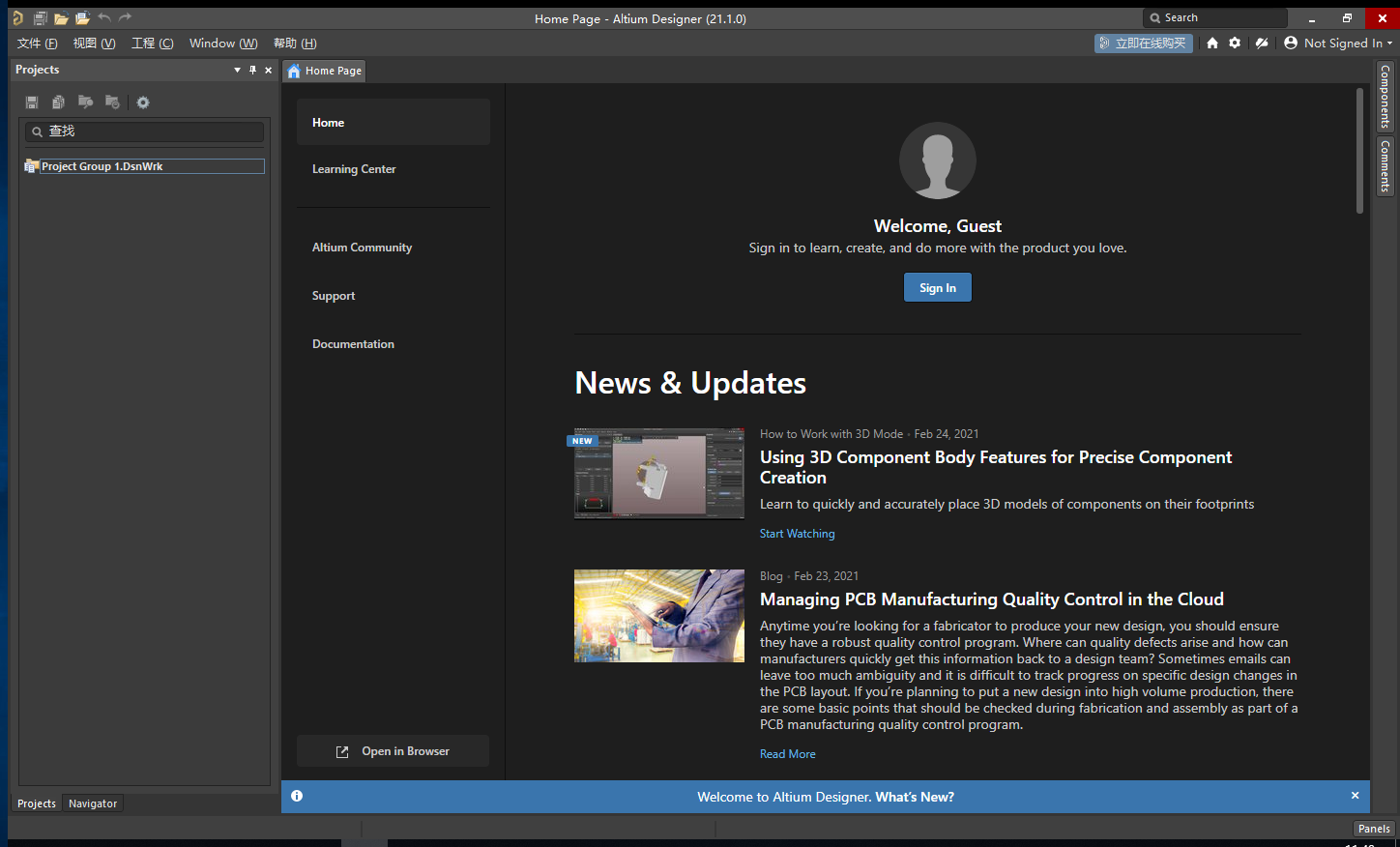Screen dimensions: 1400x847
Task: Click the Welcome, Guest heading text
Action: 938,225
